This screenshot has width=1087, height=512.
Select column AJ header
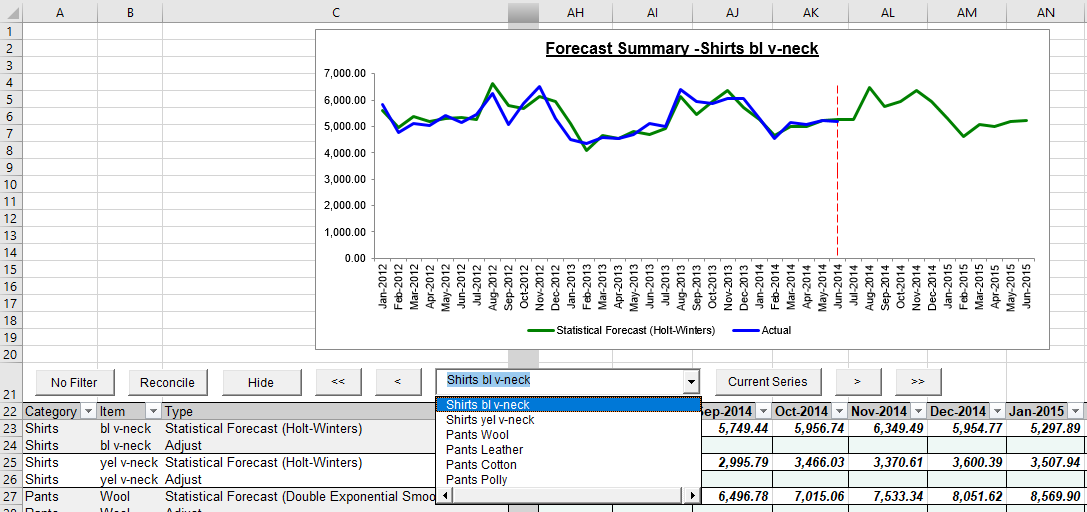pos(732,12)
